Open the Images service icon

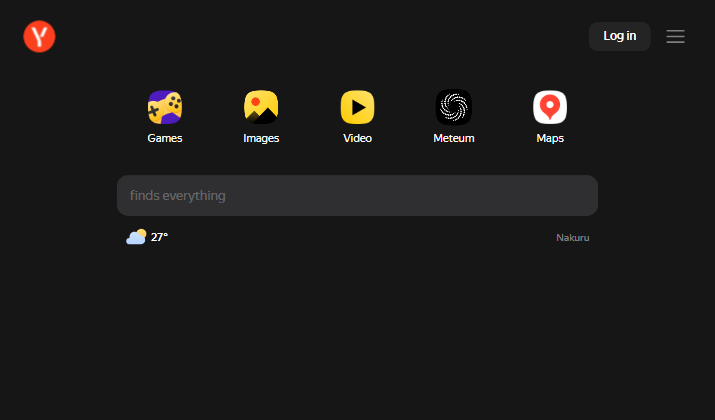(x=261, y=108)
